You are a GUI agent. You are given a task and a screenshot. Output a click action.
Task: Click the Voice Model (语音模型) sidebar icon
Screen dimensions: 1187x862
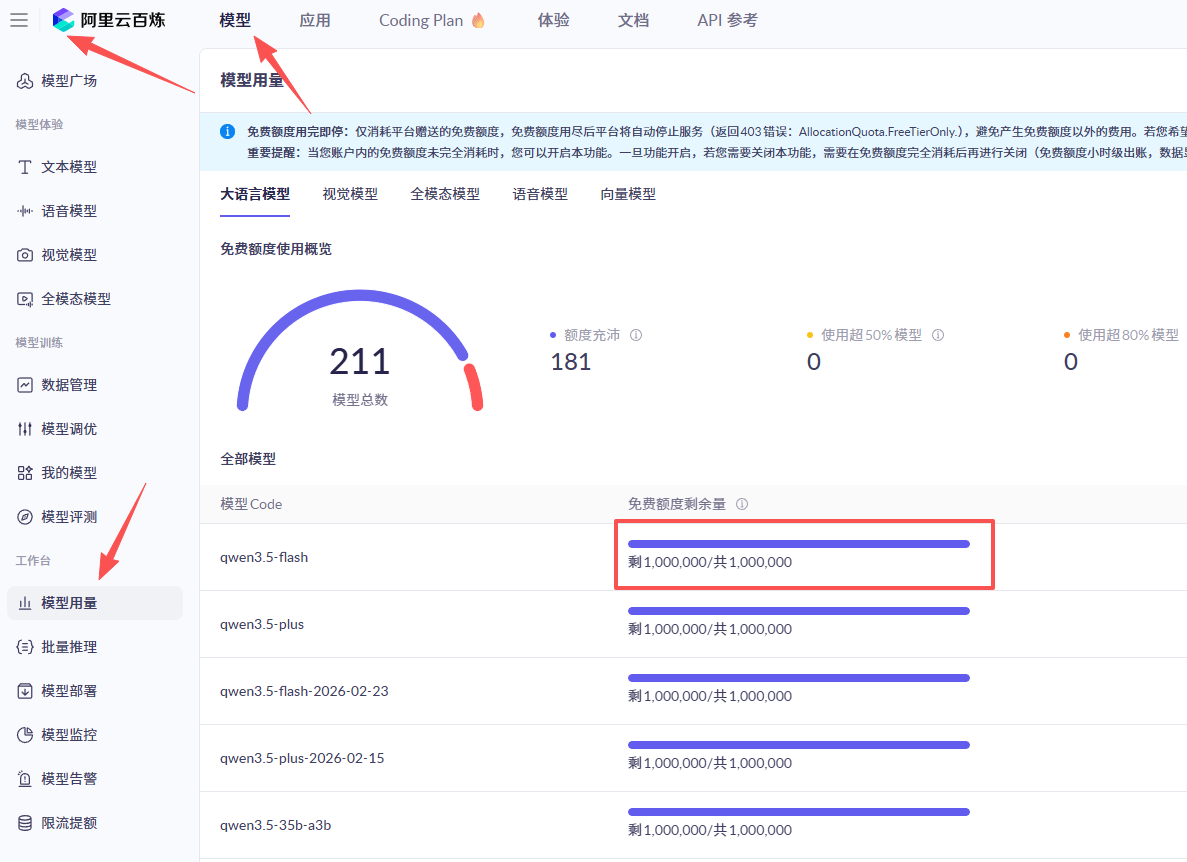[x=25, y=211]
